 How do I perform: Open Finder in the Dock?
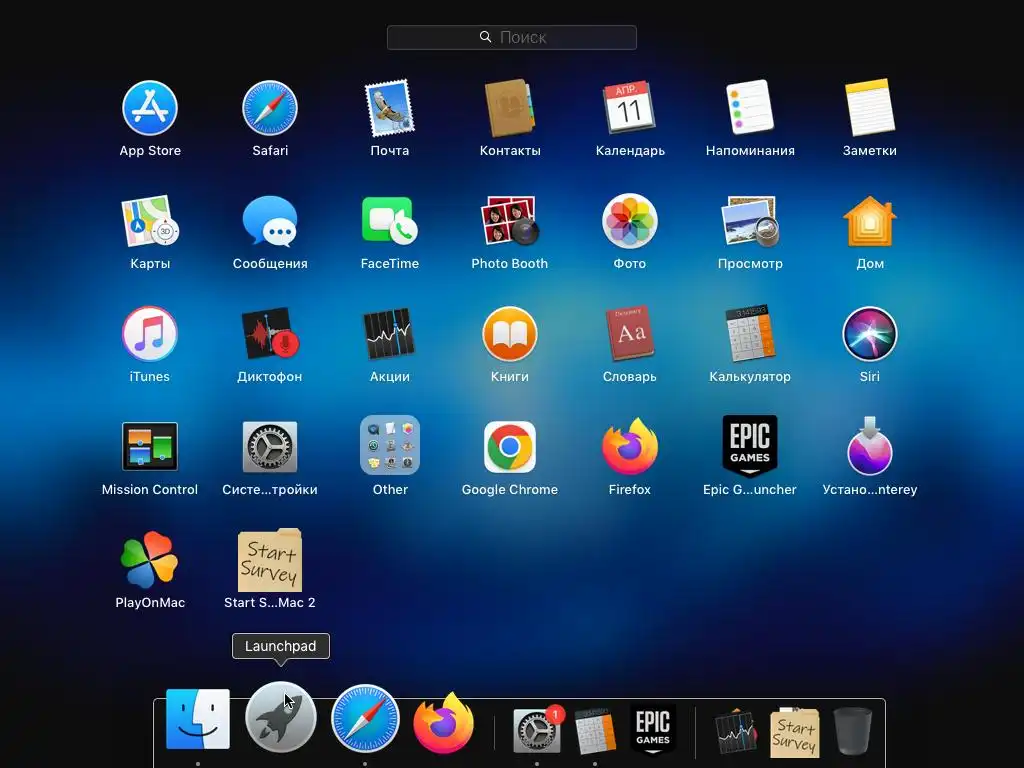198,718
